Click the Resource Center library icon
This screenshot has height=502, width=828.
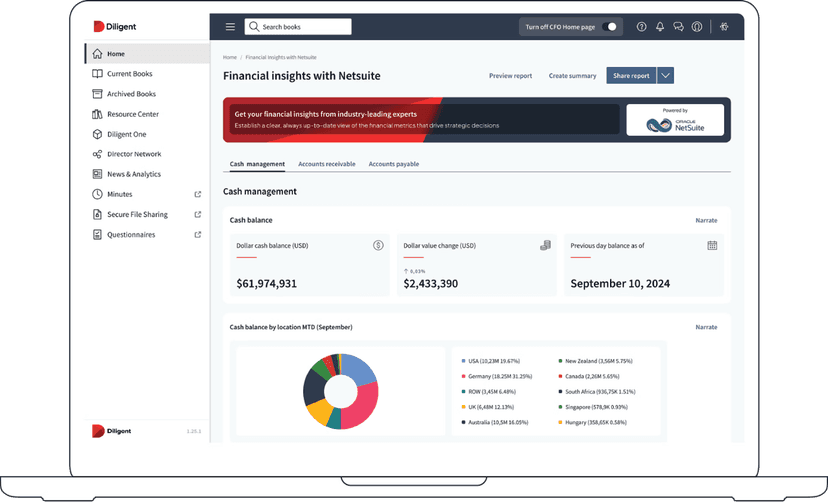tap(97, 114)
